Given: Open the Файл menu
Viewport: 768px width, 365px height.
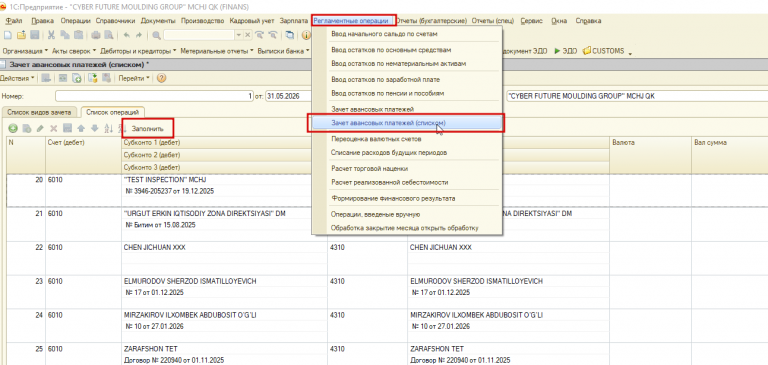Looking at the screenshot, I should (x=13, y=21).
